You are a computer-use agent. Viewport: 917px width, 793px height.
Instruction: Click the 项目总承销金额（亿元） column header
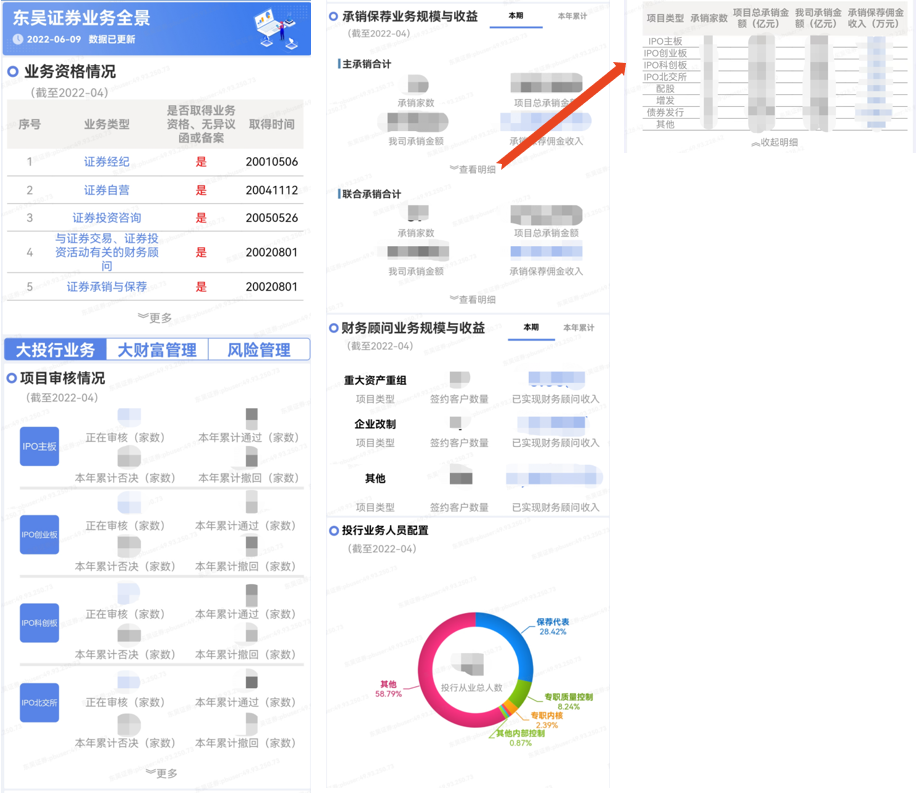[x=761, y=18]
